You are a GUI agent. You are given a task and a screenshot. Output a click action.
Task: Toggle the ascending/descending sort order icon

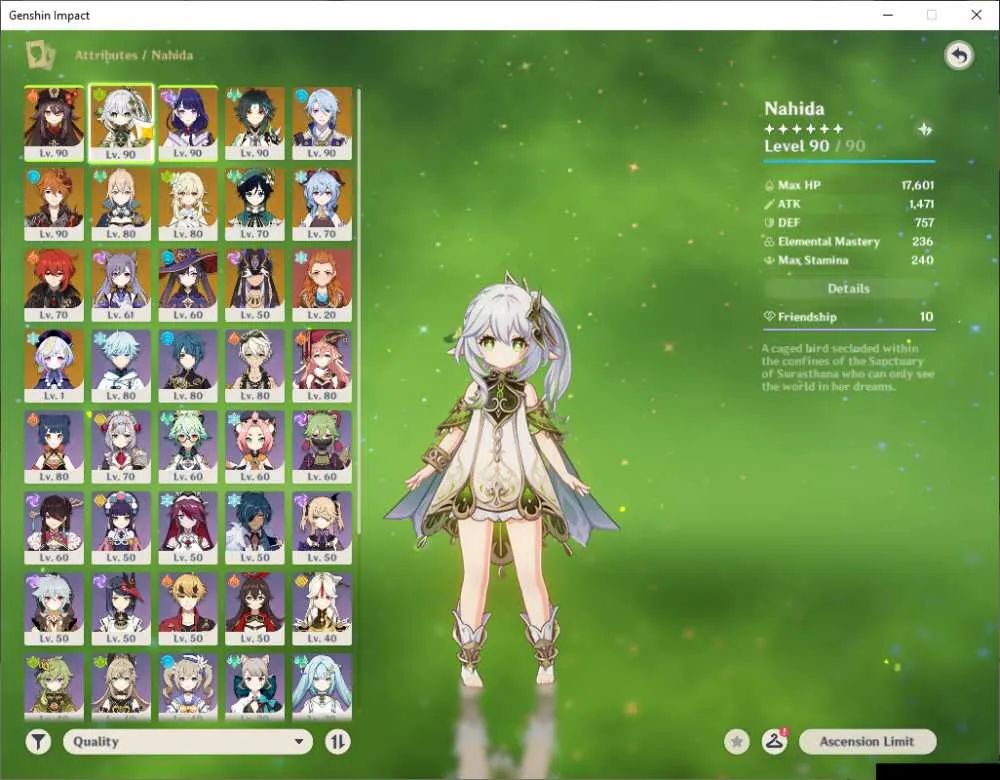pos(337,742)
